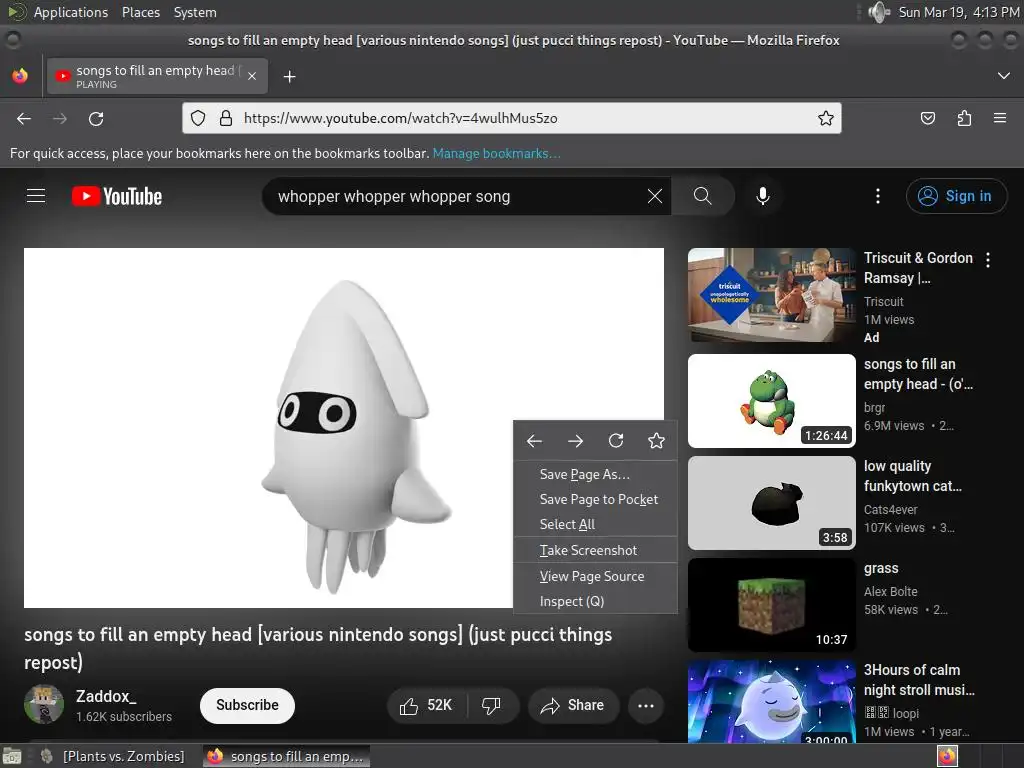1024x768 pixels.
Task: Reload the page using toolbar refresh icon
Action: click(96, 118)
